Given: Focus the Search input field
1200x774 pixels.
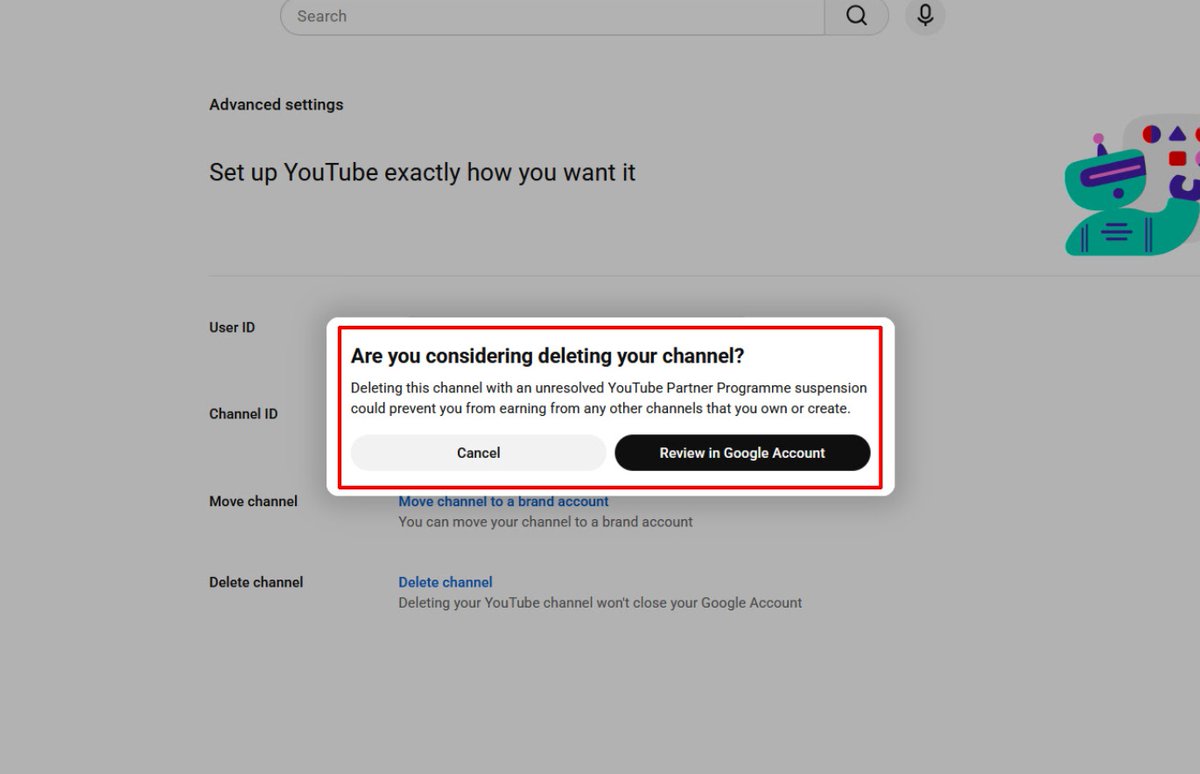Looking at the screenshot, I should coord(552,16).
